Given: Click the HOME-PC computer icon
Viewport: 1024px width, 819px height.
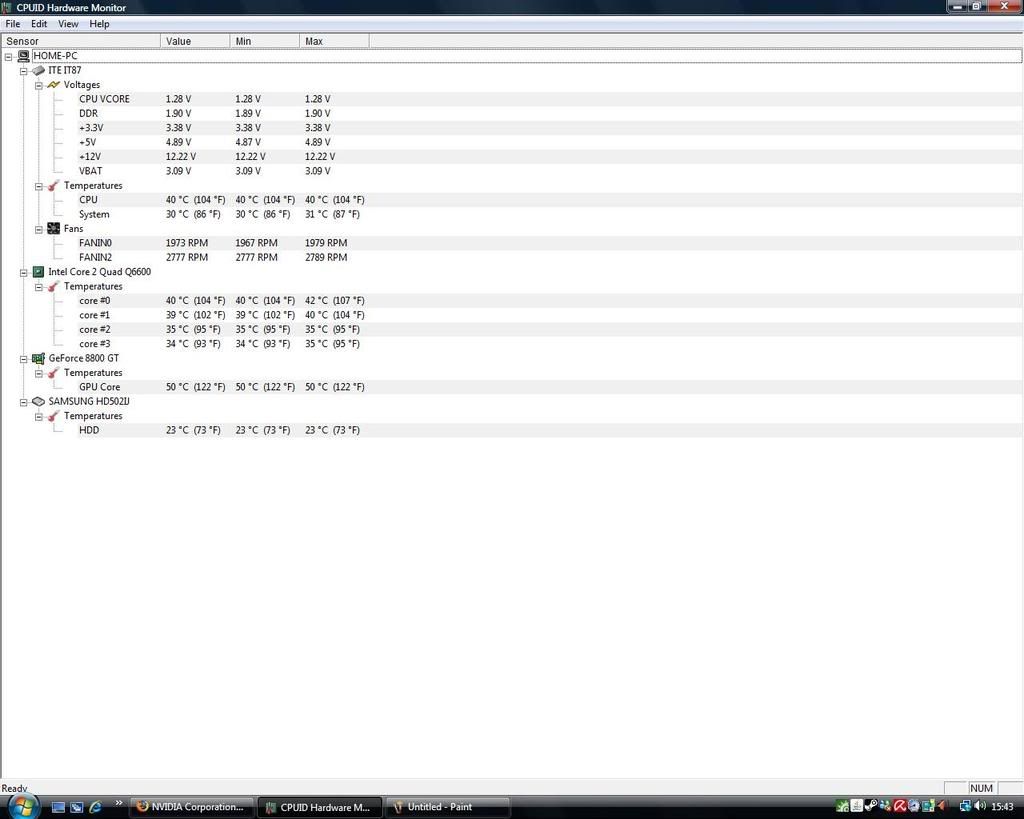Looking at the screenshot, I should (24, 56).
